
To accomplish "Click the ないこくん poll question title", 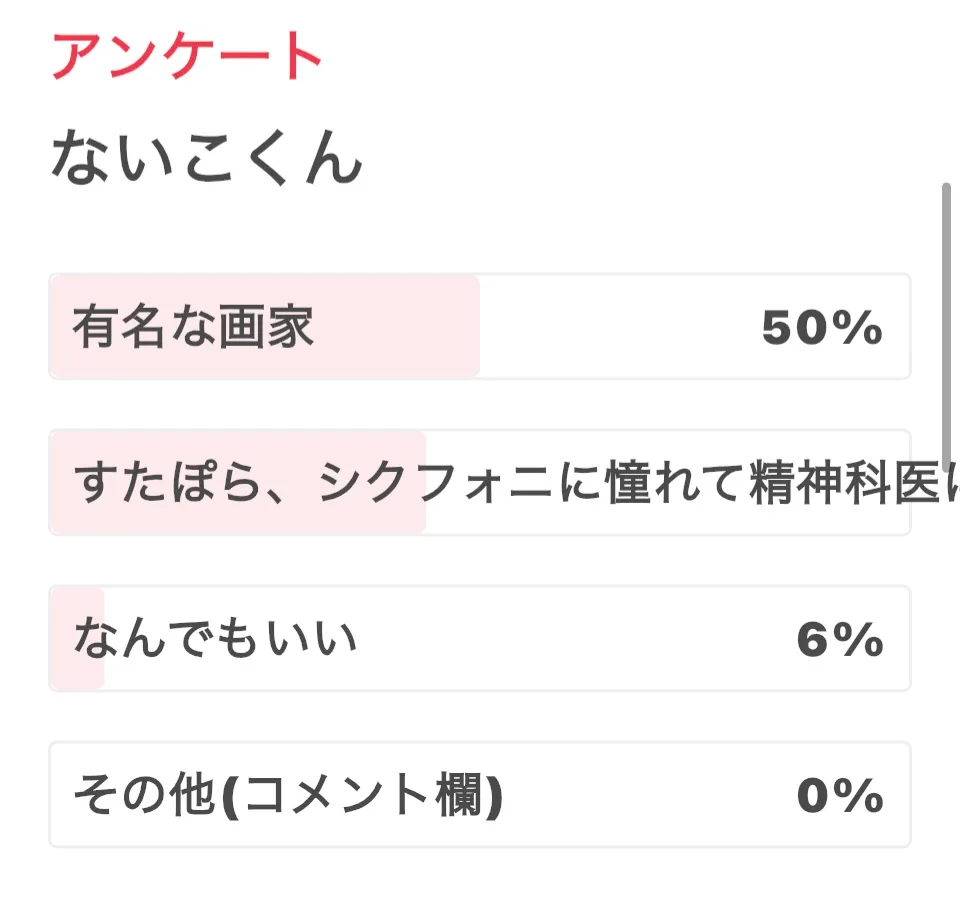I will (x=205, y=159).
